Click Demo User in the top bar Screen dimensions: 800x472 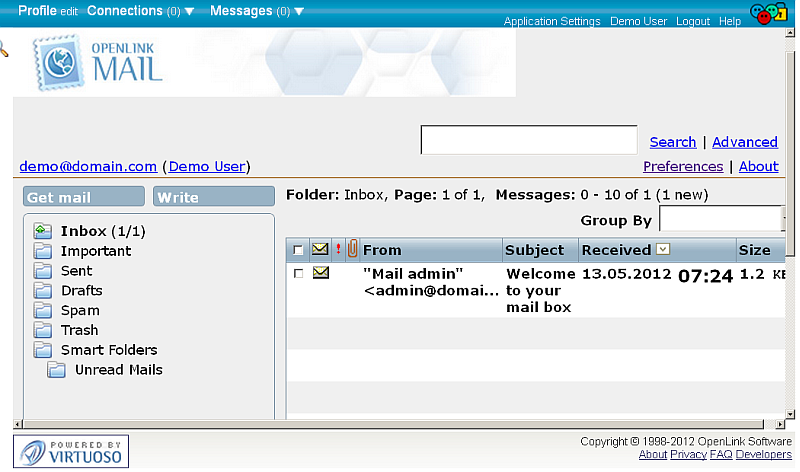pyautogui.click(x=638, y=21)
